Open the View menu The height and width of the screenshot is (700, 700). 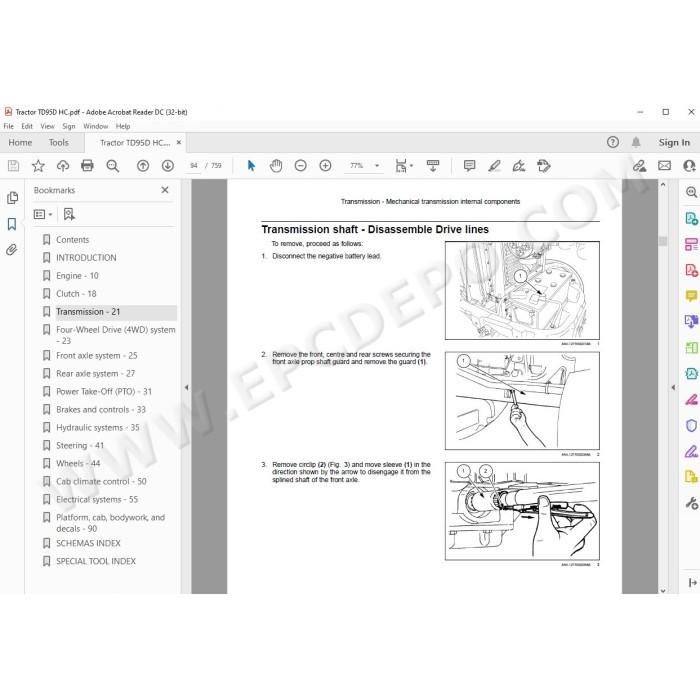click(47, 126)
